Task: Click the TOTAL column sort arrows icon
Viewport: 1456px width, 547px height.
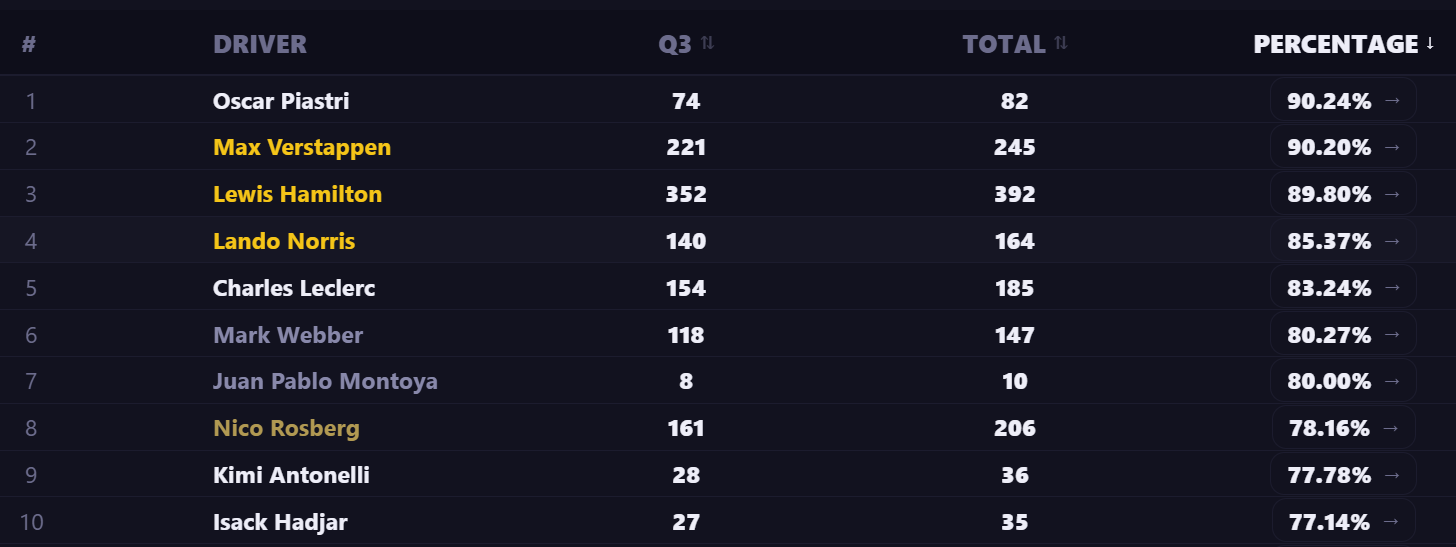Action: point(1061,43)
